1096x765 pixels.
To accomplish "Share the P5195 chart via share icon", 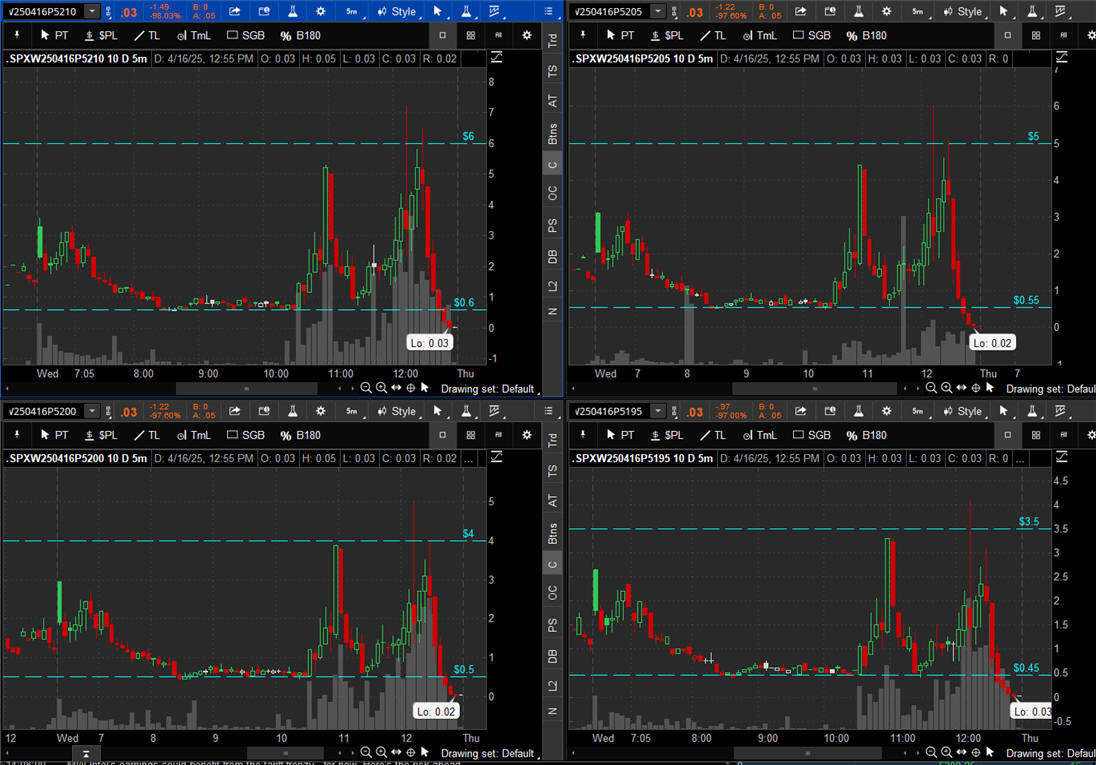I will (x=800, y=411).
